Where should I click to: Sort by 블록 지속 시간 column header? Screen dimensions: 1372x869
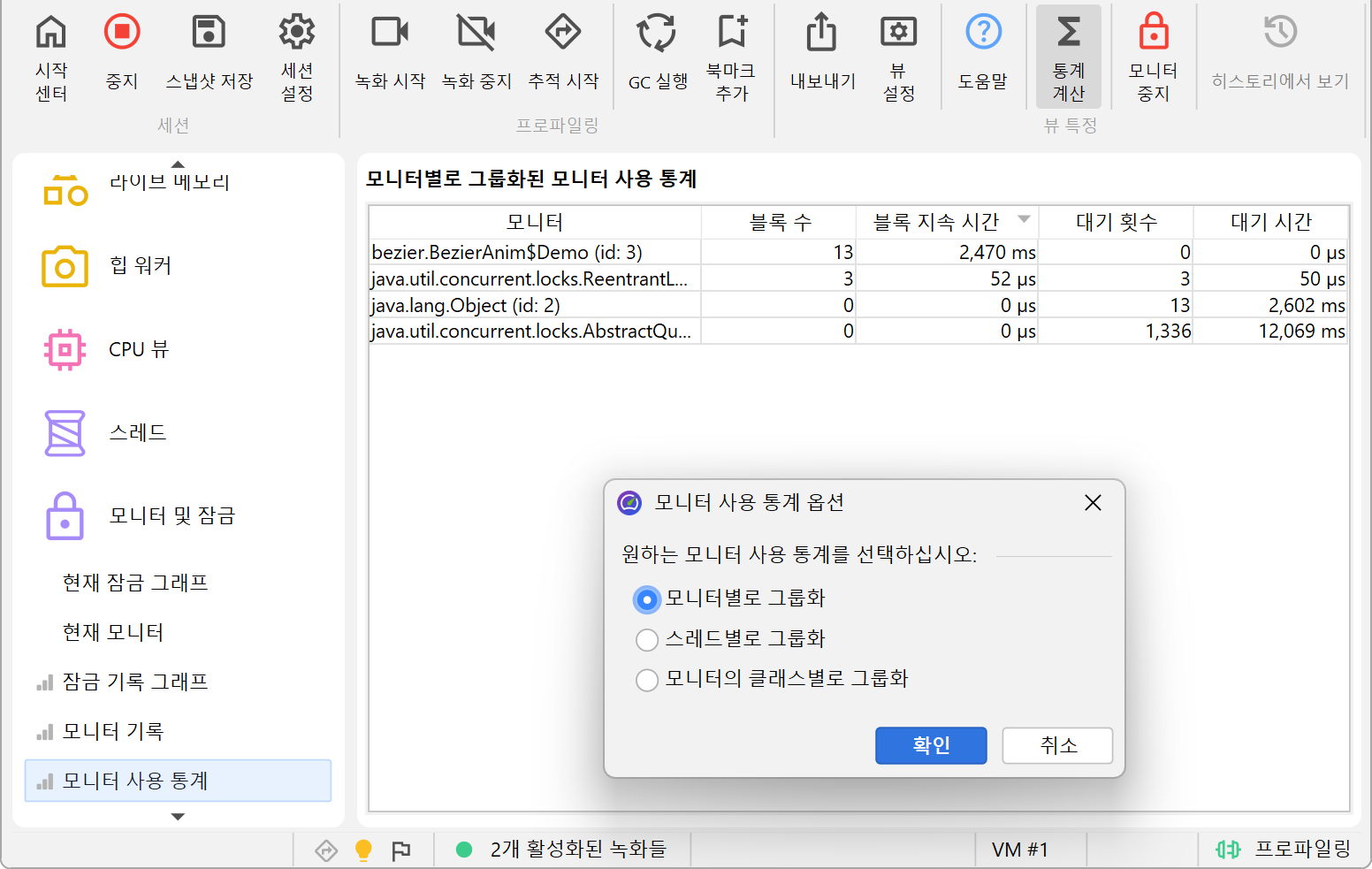coord(936,222)
